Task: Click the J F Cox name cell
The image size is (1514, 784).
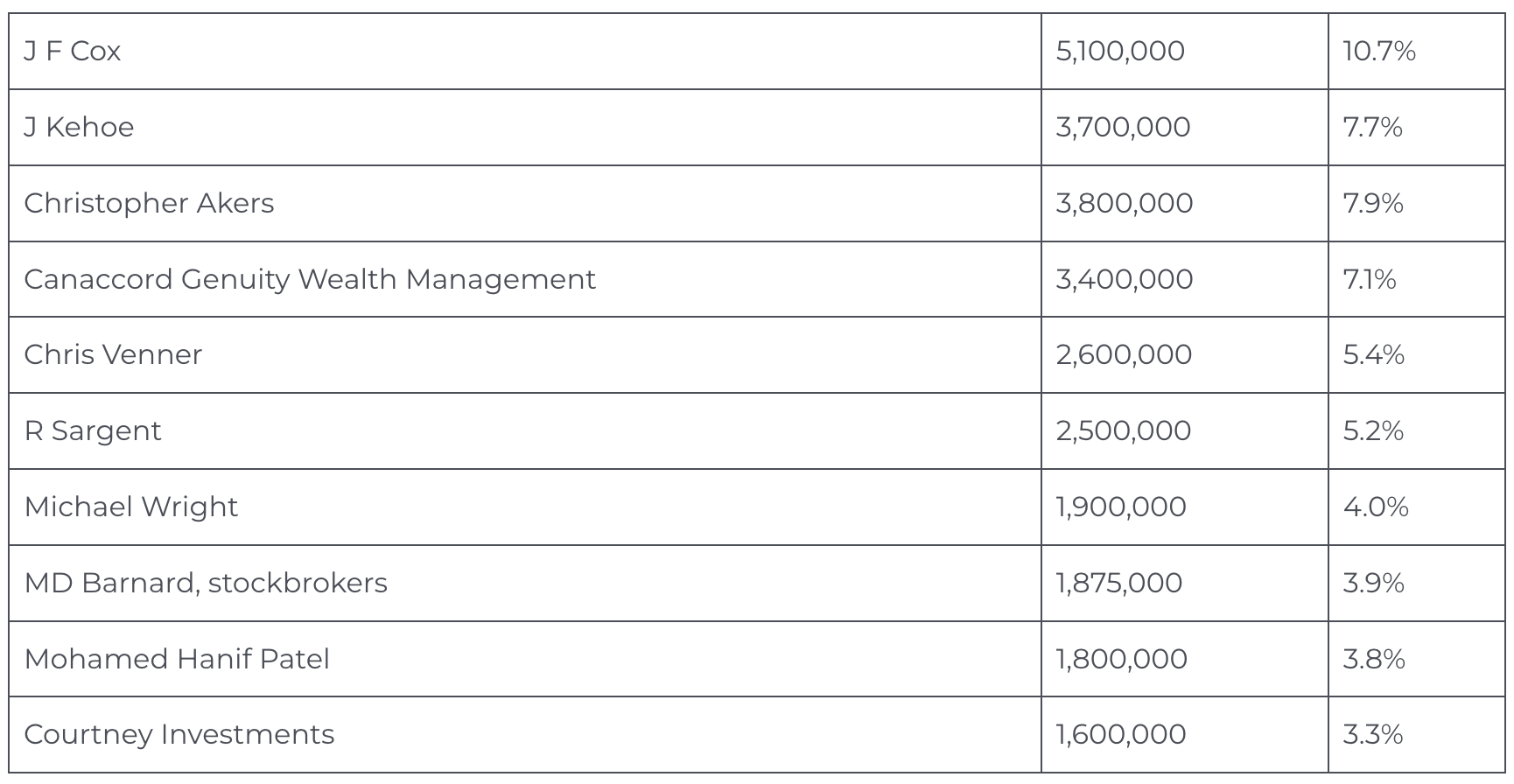Action: coord(73,52)
